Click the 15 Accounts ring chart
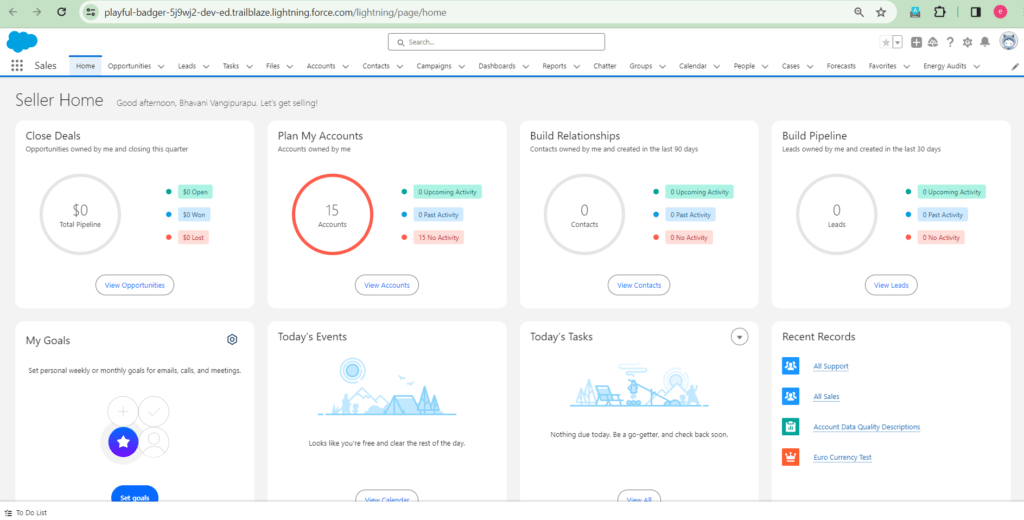Screen dimensions: 1024x520 [332, 214]
